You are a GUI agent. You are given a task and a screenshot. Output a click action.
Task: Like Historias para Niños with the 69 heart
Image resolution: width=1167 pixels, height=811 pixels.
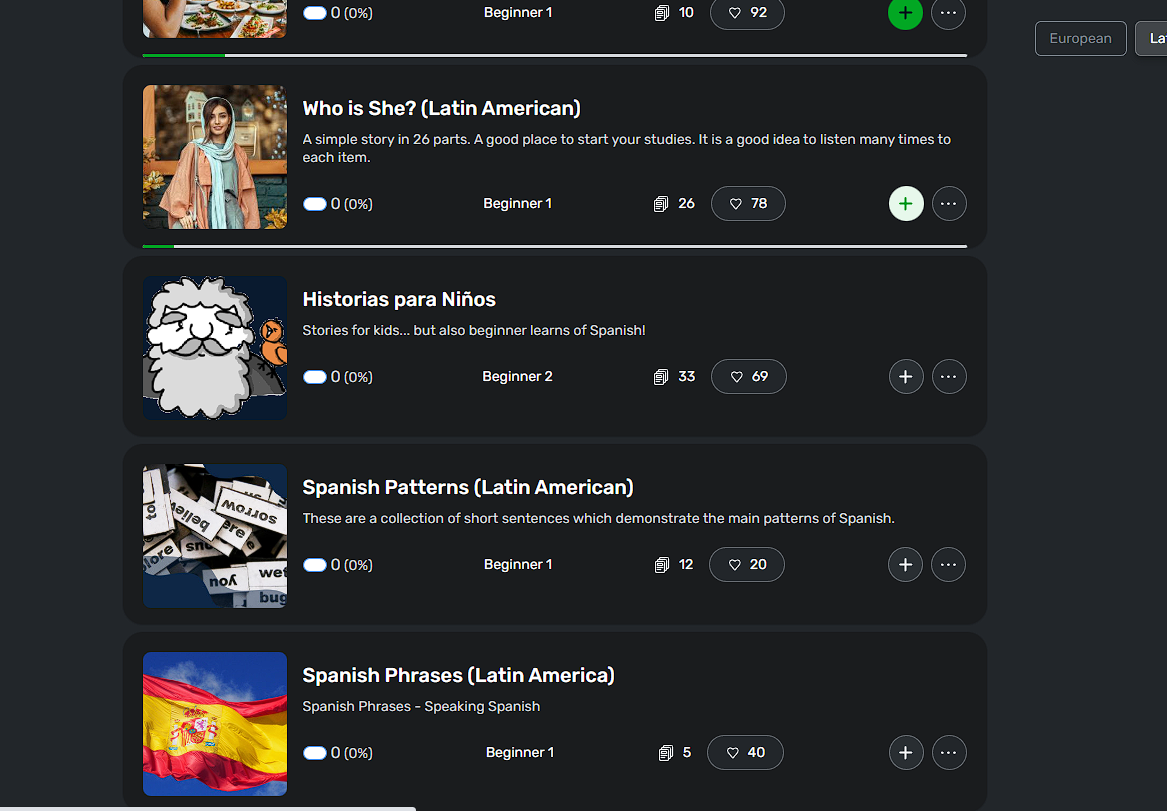coord(749,376)
